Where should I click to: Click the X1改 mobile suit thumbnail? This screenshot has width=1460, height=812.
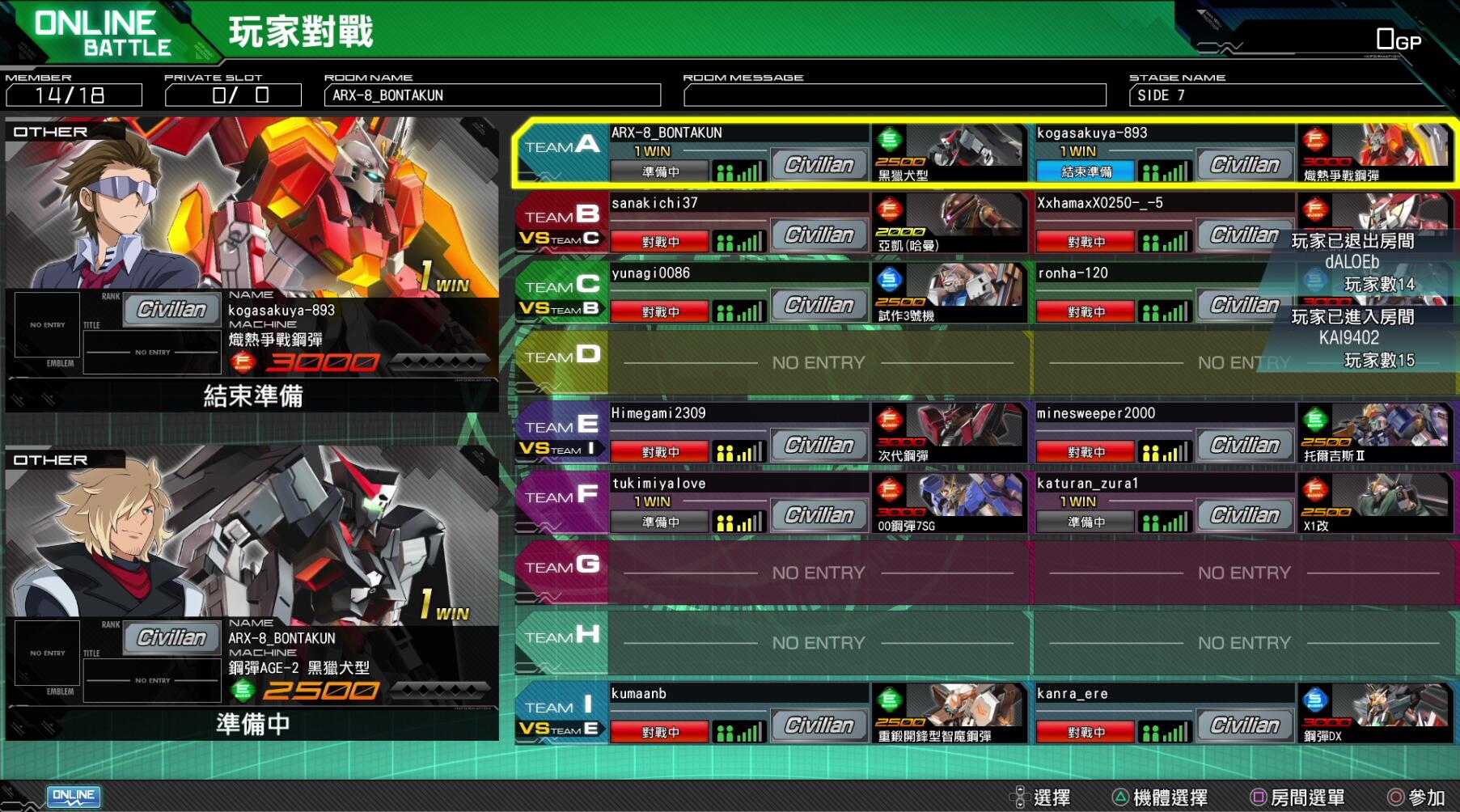(x=1390, y=496)
